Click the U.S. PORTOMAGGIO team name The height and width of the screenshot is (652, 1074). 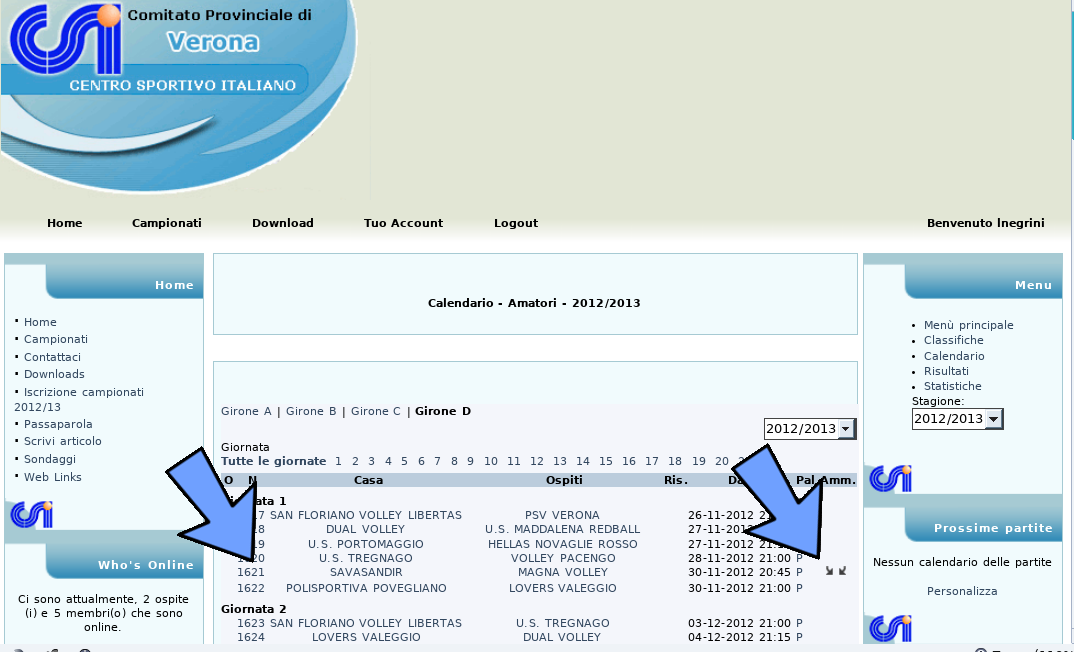pos(366,544)
